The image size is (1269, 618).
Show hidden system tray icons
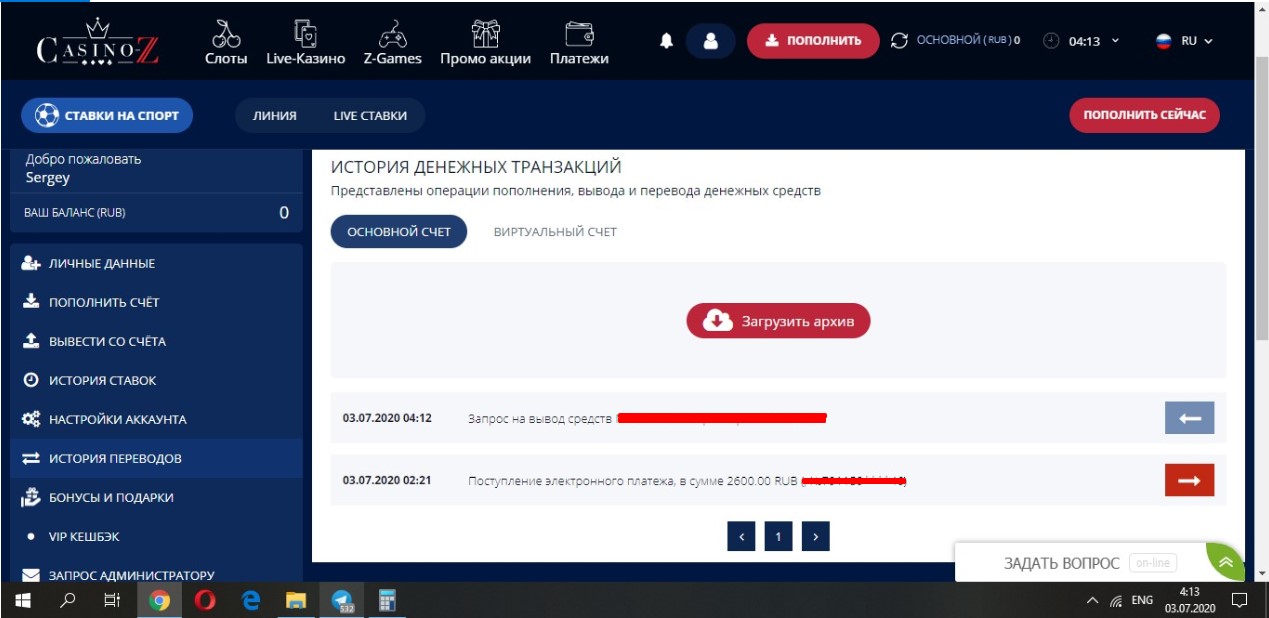(x=1092, y=601)
